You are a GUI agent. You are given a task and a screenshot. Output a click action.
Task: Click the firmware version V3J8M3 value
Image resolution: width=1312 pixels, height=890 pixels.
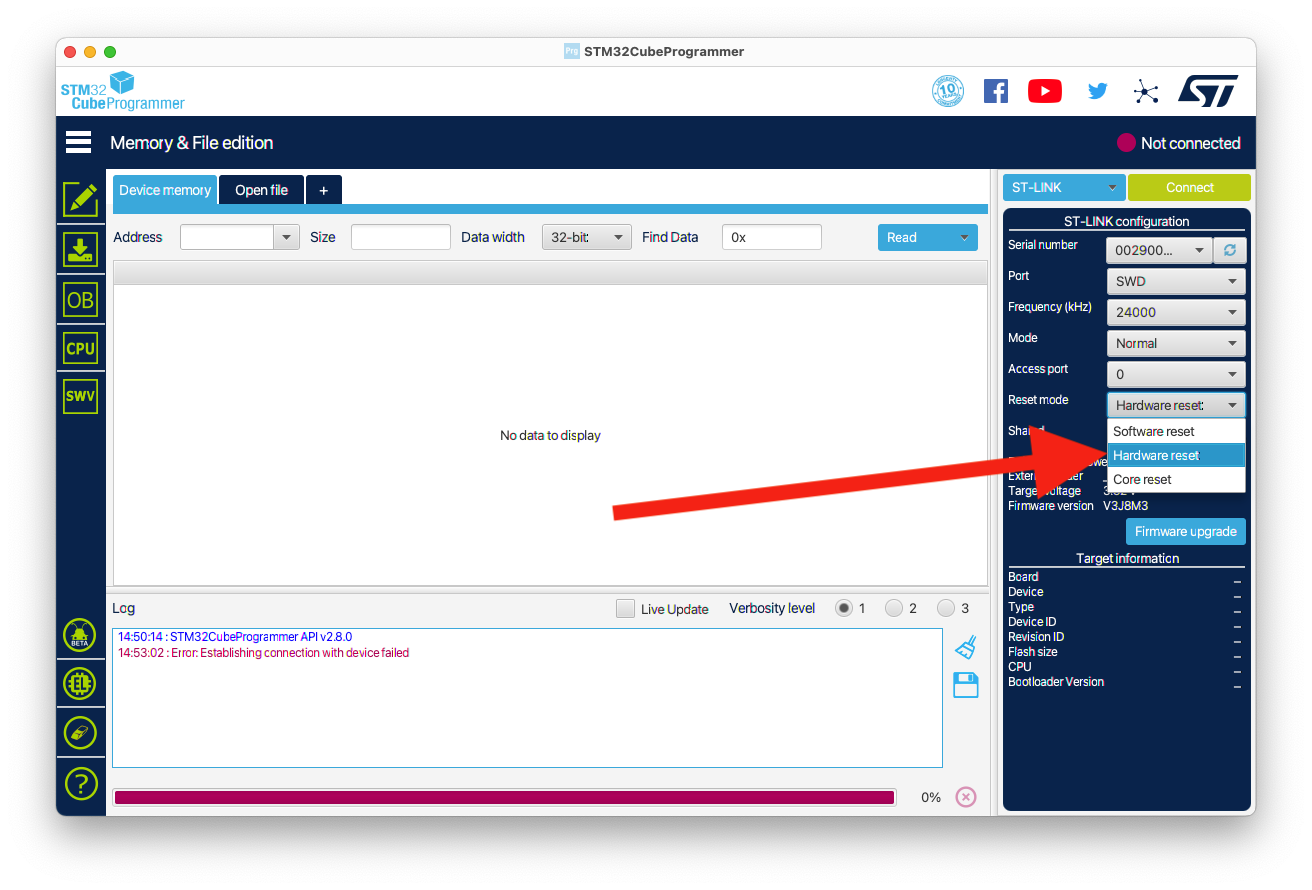point(1125,506)
